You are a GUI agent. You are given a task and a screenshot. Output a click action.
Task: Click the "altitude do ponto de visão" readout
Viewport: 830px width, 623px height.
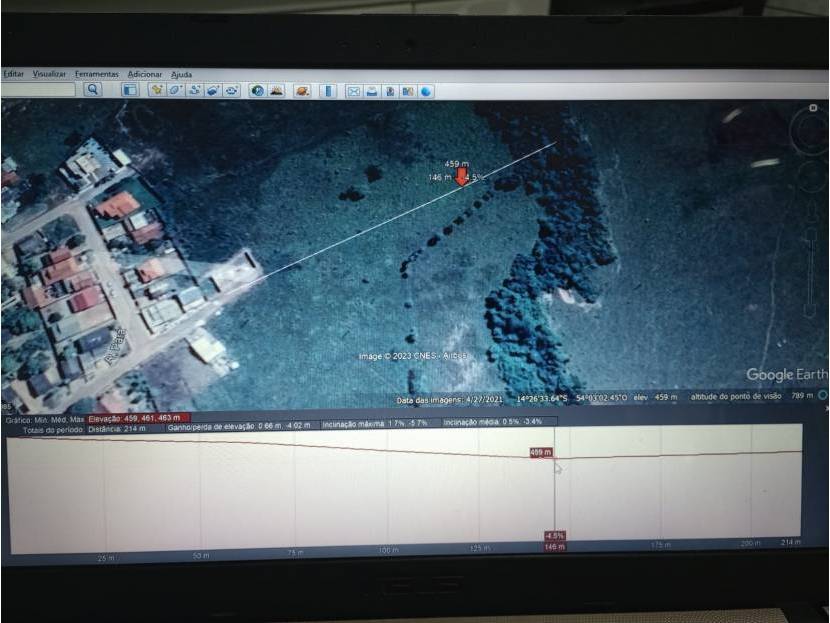pyautogui.click(x=752, y=396)
